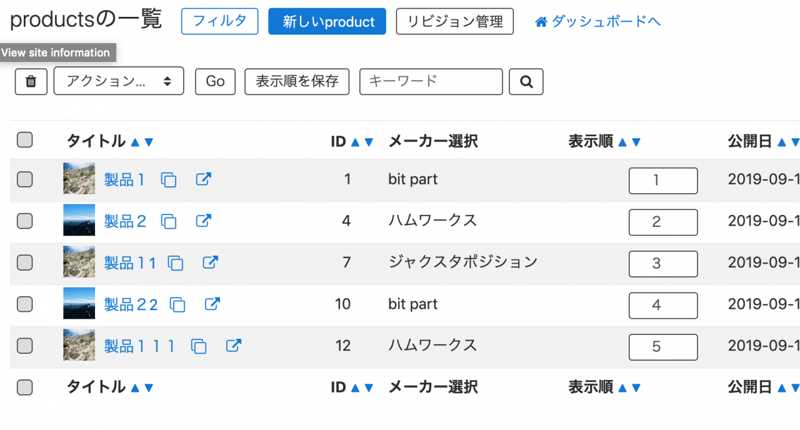
Task: Click the magnifier search icon button
Action: click(526, 82)
